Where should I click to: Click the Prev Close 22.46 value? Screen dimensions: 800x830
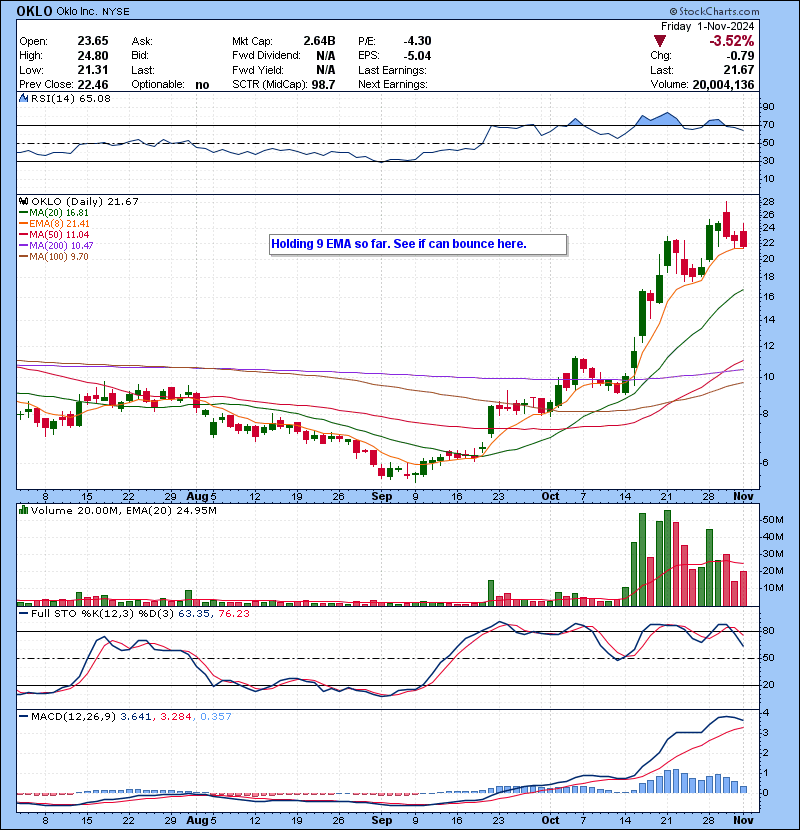tap(93, 84)
